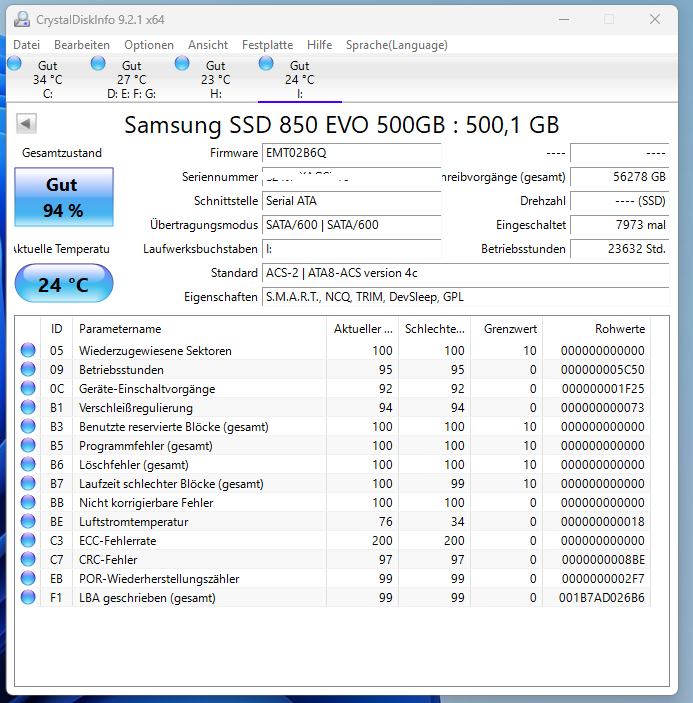Click the Übertragungsmodus SATA/600 field
Viewport: 693px width, 703px height.
[351, 225]
